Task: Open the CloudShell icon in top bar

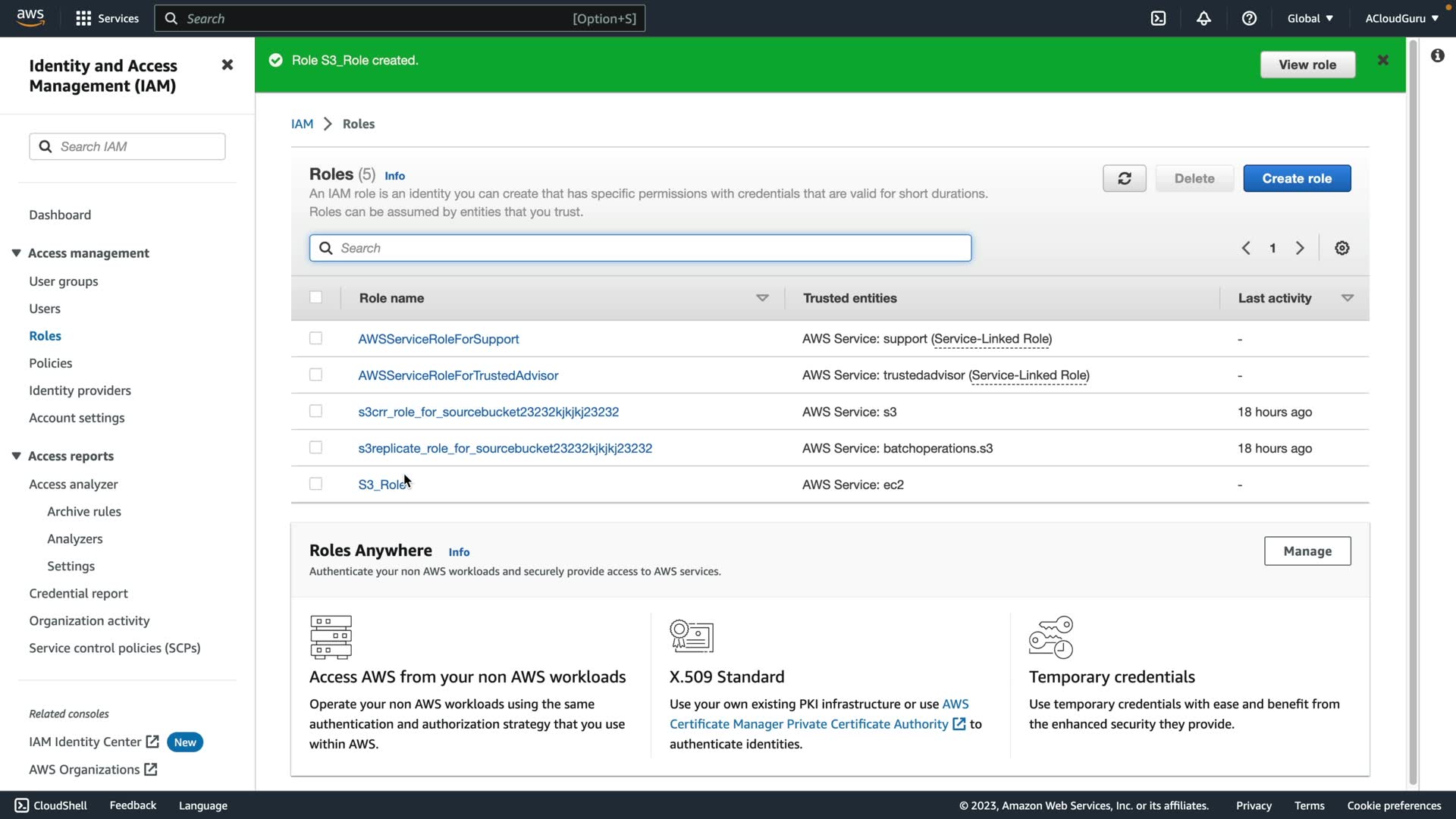Action: 1158,18
